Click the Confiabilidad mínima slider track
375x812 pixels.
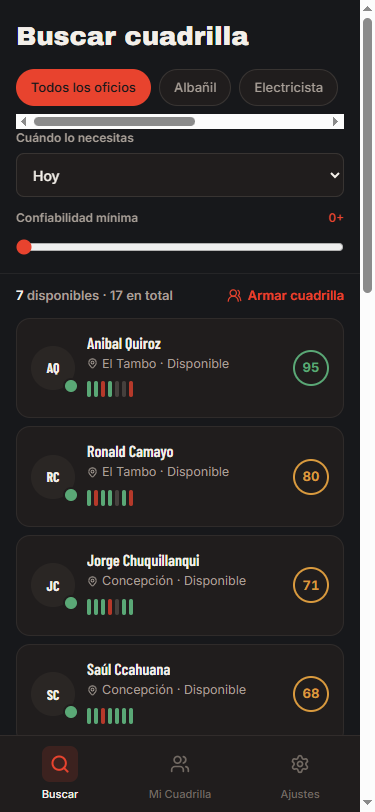click(180, 247)
